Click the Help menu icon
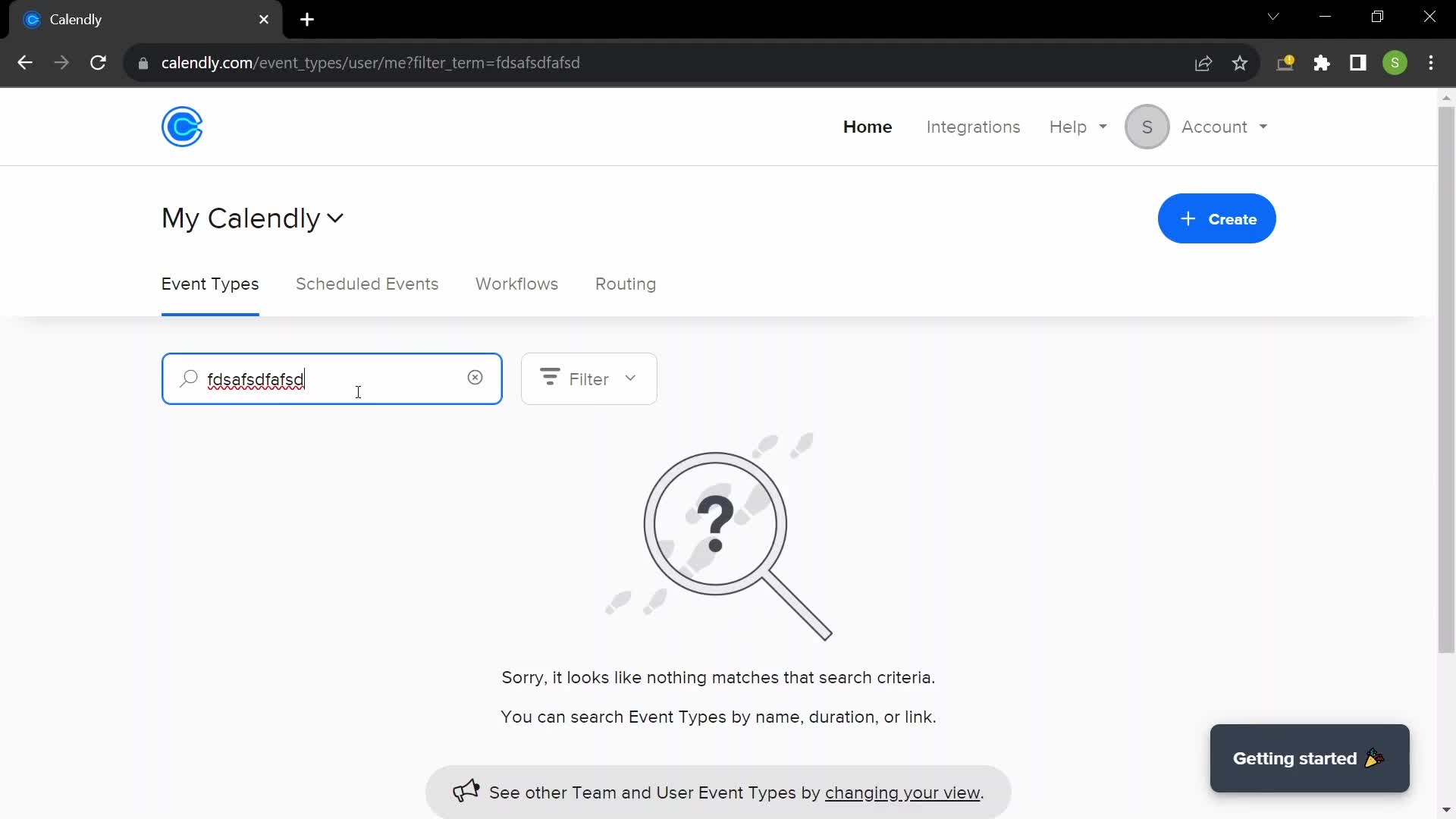The height and width of the screenshot is (819, 1456). click(x=1079, y=127)
